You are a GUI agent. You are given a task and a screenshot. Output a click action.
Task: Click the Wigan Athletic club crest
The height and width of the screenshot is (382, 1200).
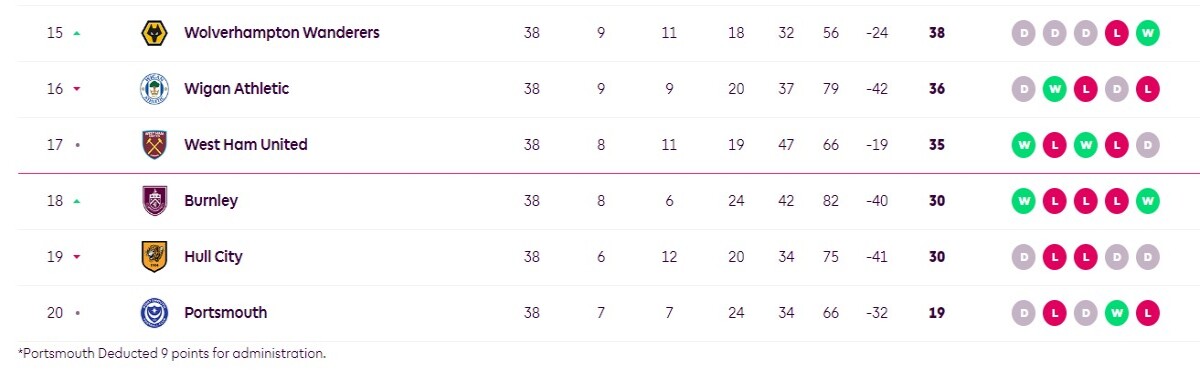[x=154, y=89]
